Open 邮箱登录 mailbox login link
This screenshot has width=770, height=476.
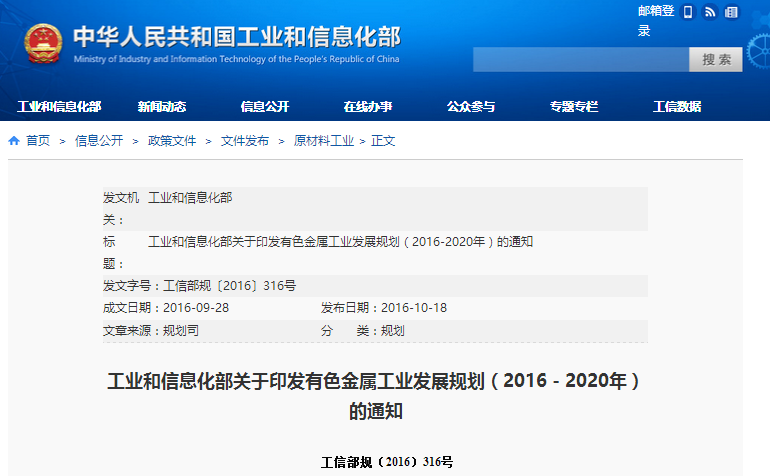[656, 20]
